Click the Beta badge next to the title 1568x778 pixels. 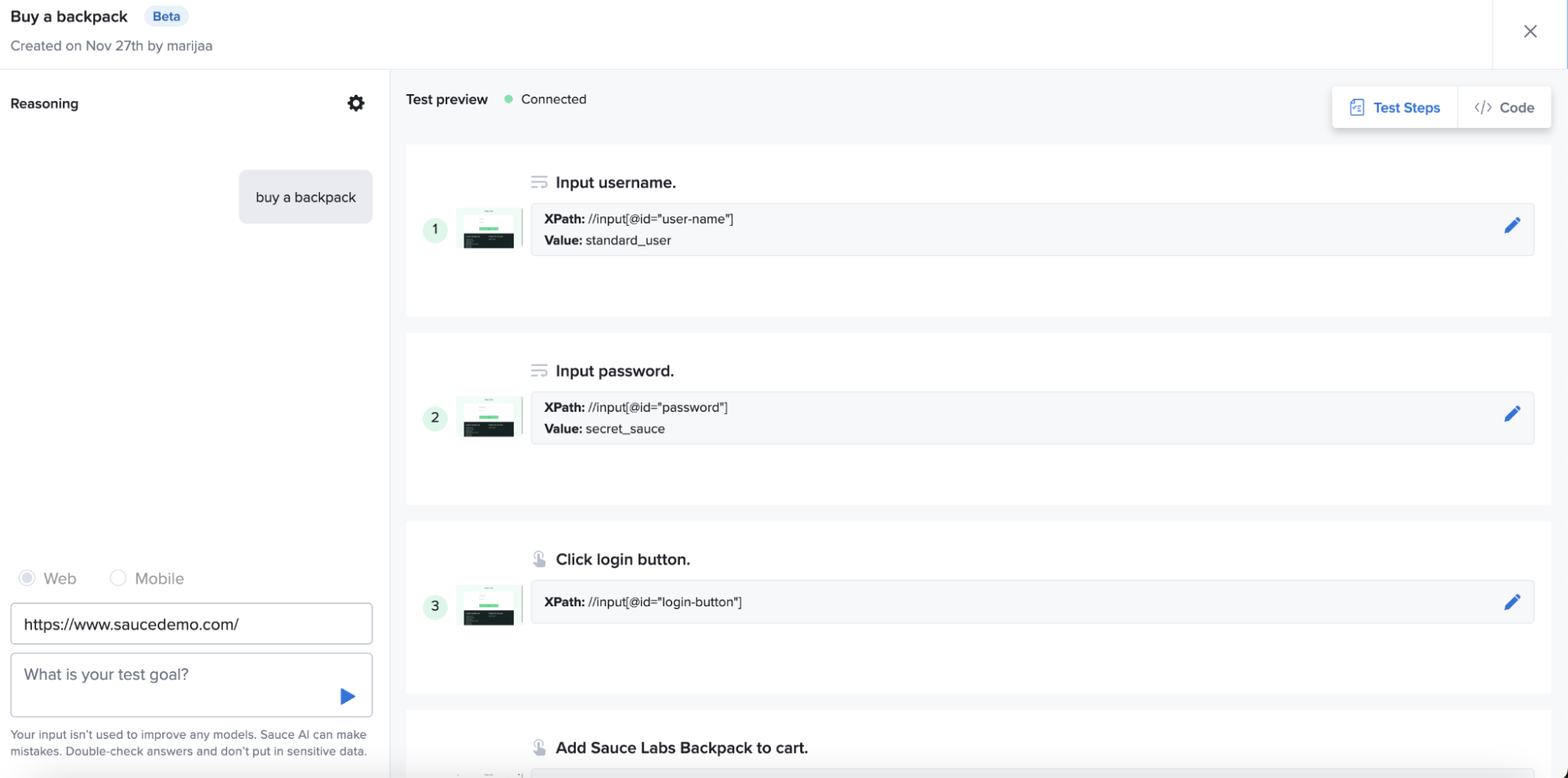click(166, 16)
